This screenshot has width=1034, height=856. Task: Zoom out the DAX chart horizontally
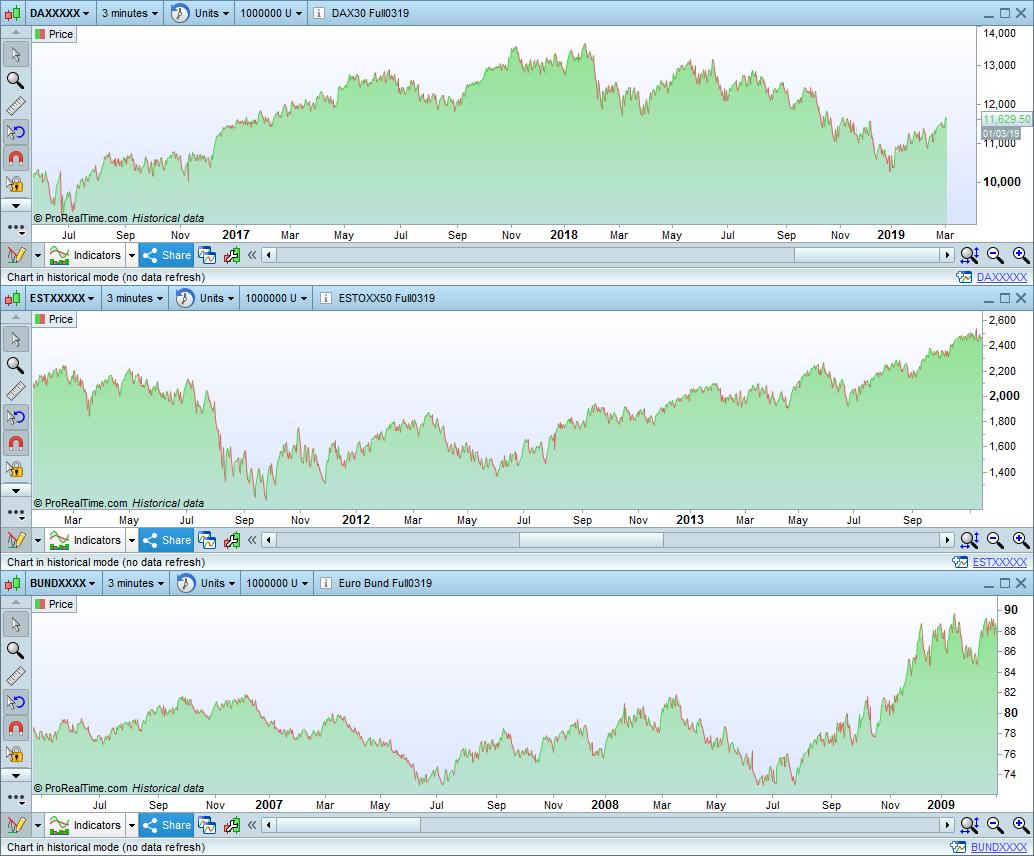tap(995, 255)
